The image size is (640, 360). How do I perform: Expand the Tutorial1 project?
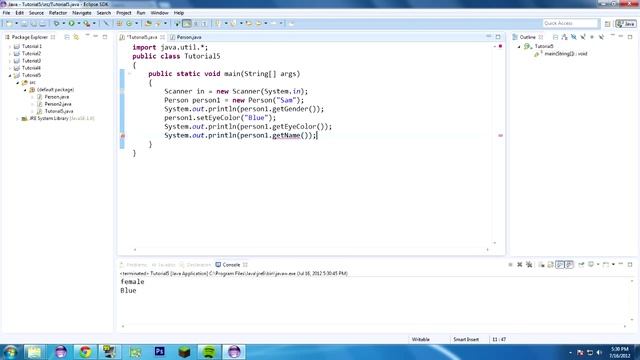[10, 47]
